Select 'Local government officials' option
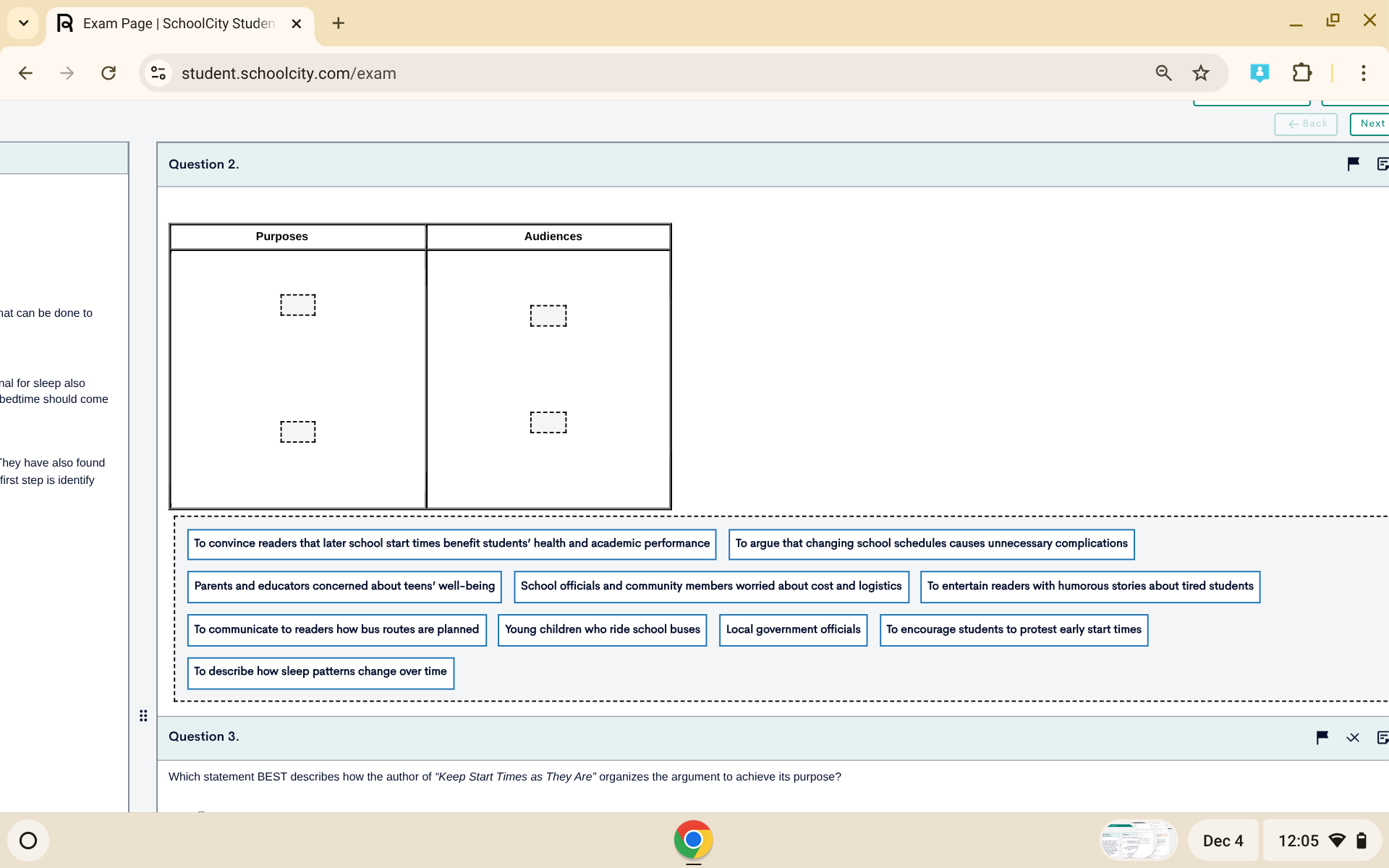This screenshot has width=1389, height=868. point(793,630)
